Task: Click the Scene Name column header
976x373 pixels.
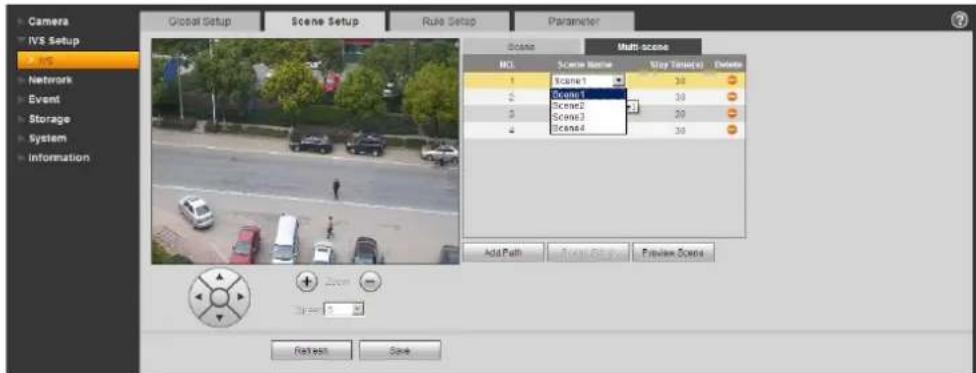Action: point(583,64)
